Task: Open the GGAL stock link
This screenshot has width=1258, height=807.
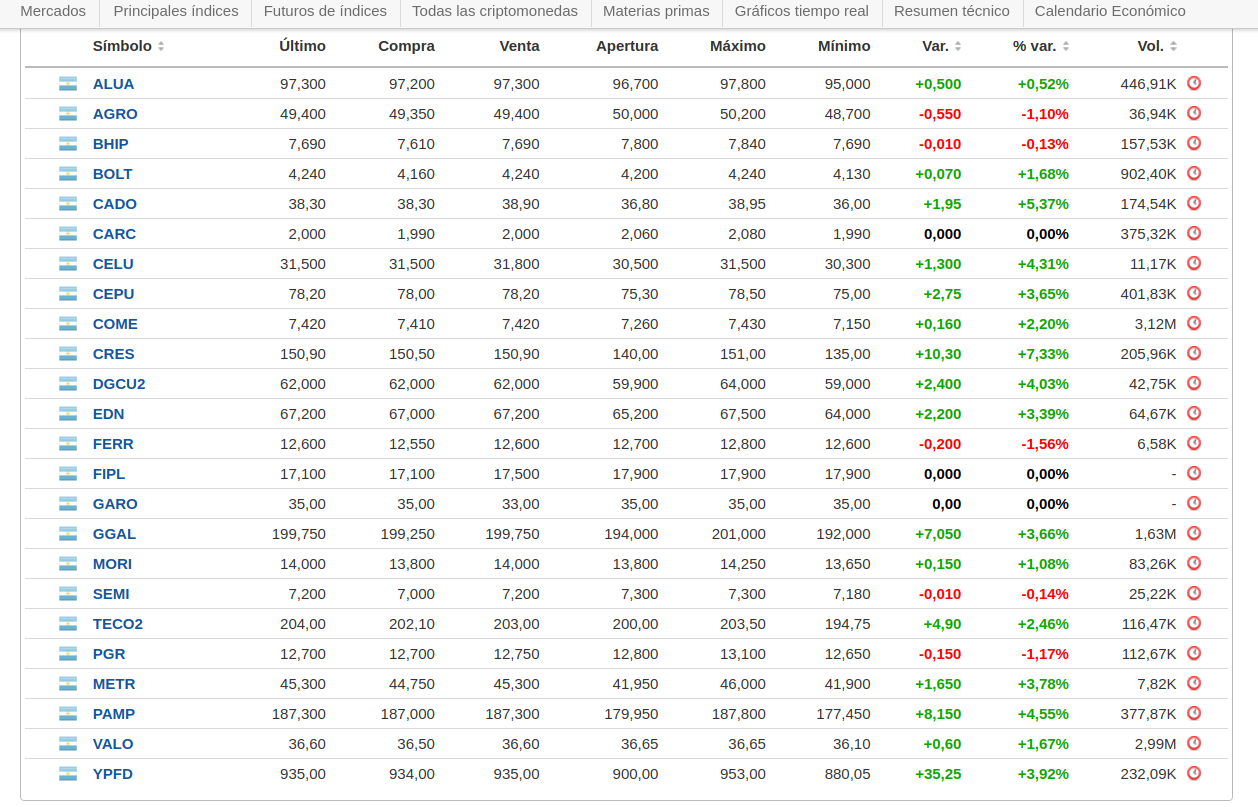Action: point(114,534)
